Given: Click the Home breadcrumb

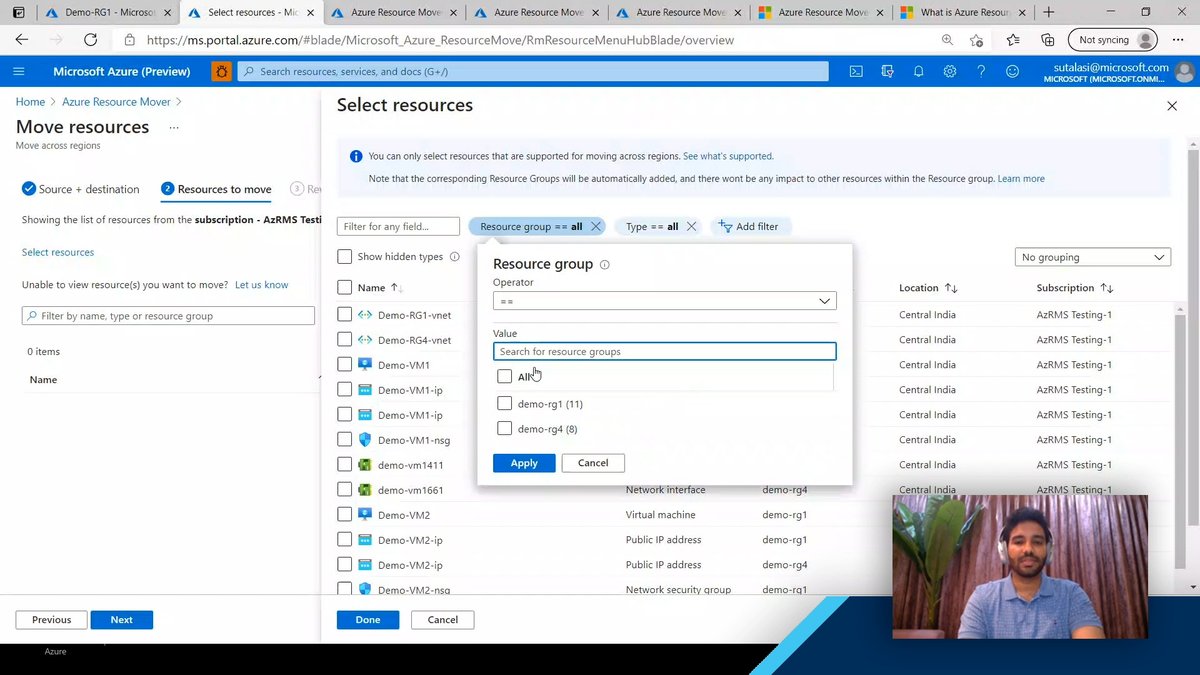Looking at the screenshot, I should point(30,102).
